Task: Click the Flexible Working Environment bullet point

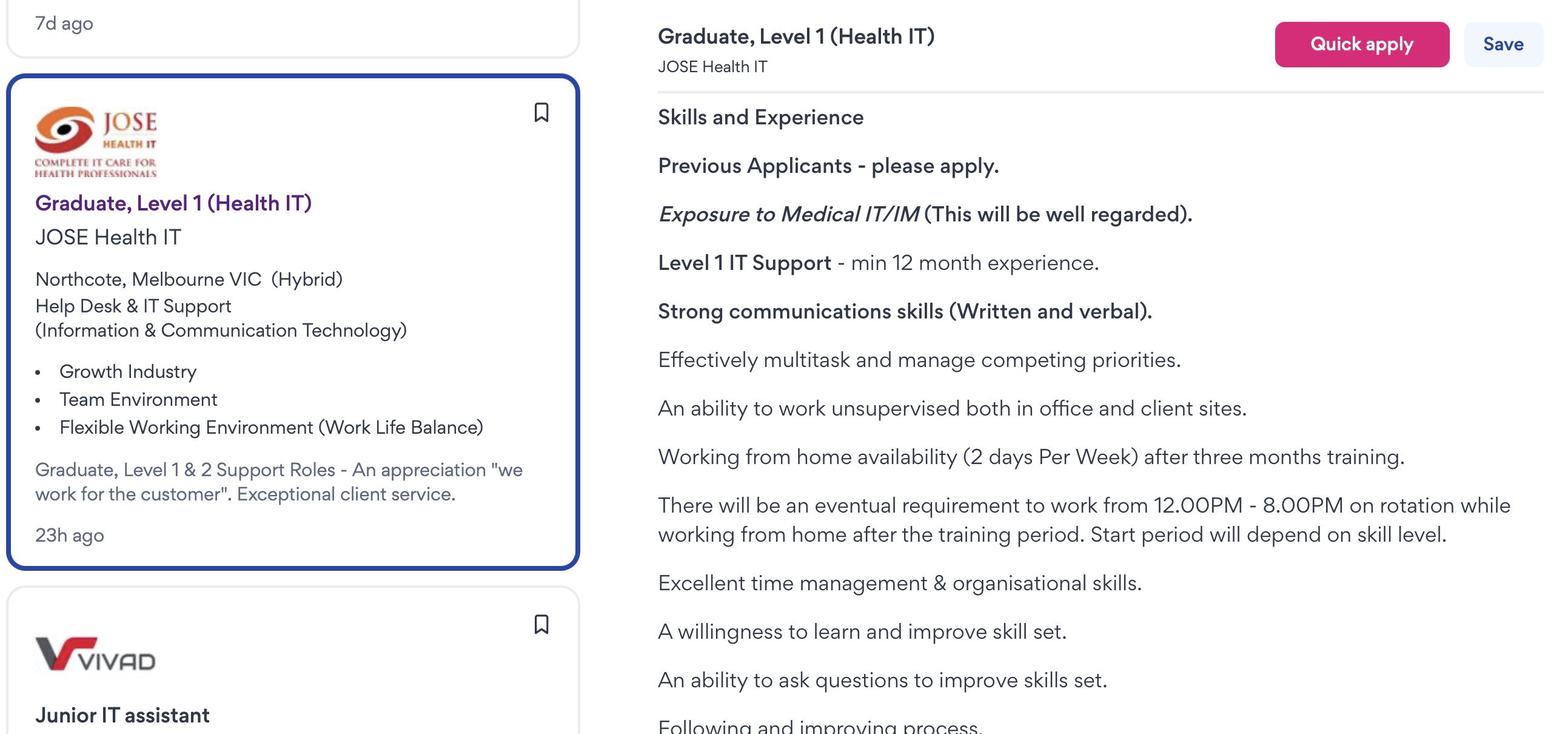Action: pos(271,428)
